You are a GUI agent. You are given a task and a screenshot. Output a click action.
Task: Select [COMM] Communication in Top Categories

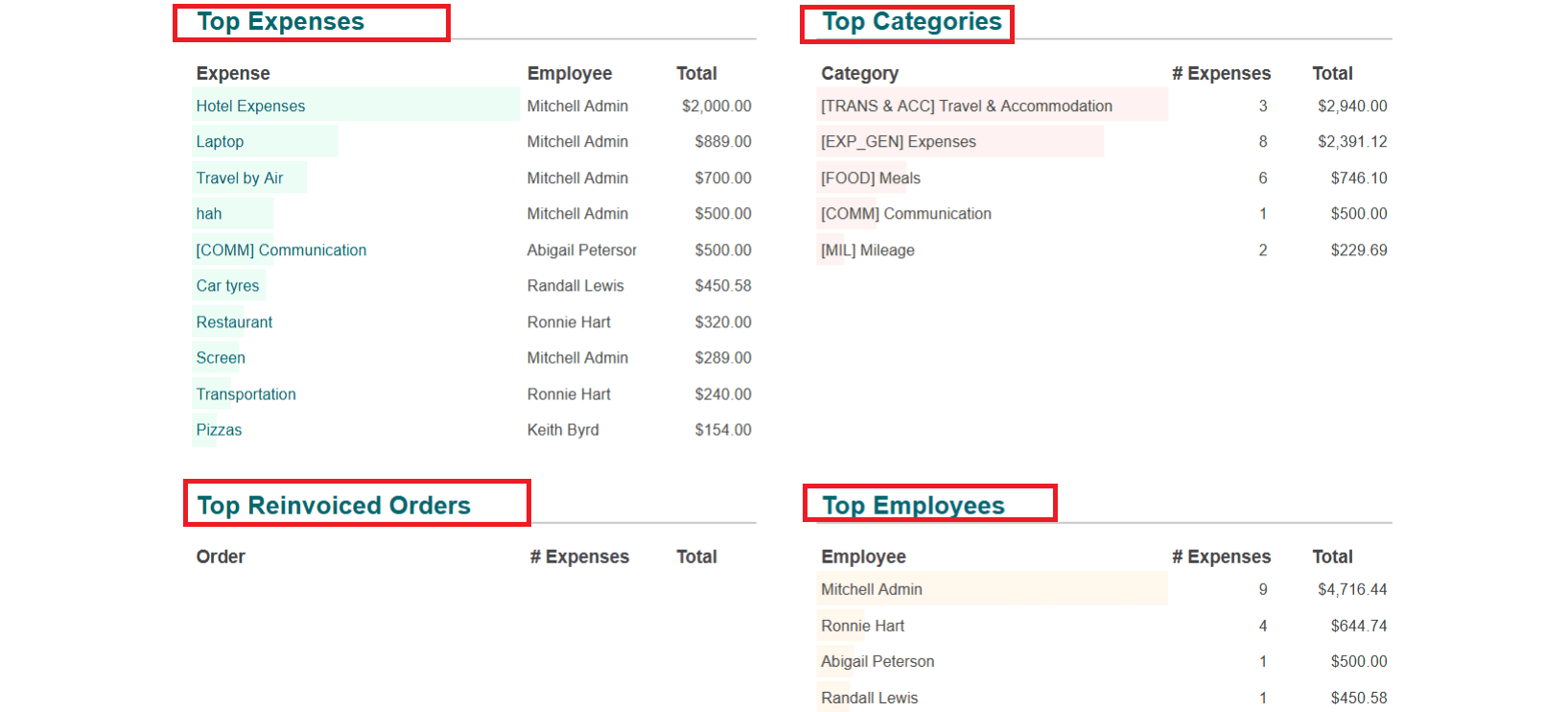(906, 213)
